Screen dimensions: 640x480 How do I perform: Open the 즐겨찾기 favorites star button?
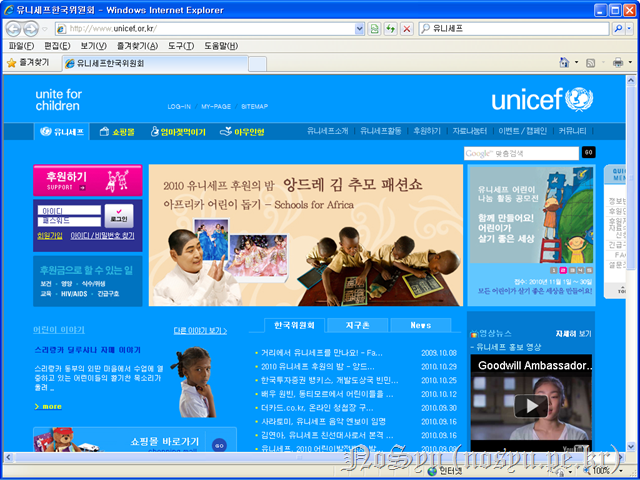29,62
